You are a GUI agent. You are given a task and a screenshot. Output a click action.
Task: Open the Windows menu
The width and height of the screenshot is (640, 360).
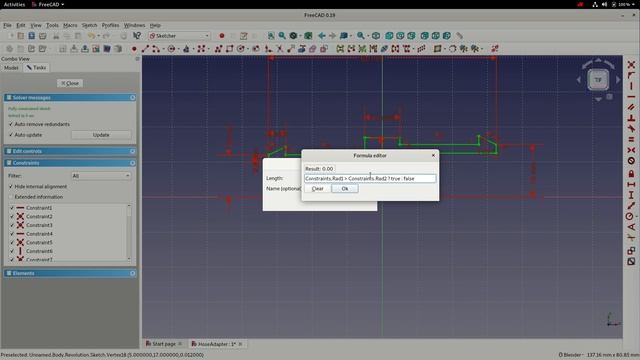[134, 25]
